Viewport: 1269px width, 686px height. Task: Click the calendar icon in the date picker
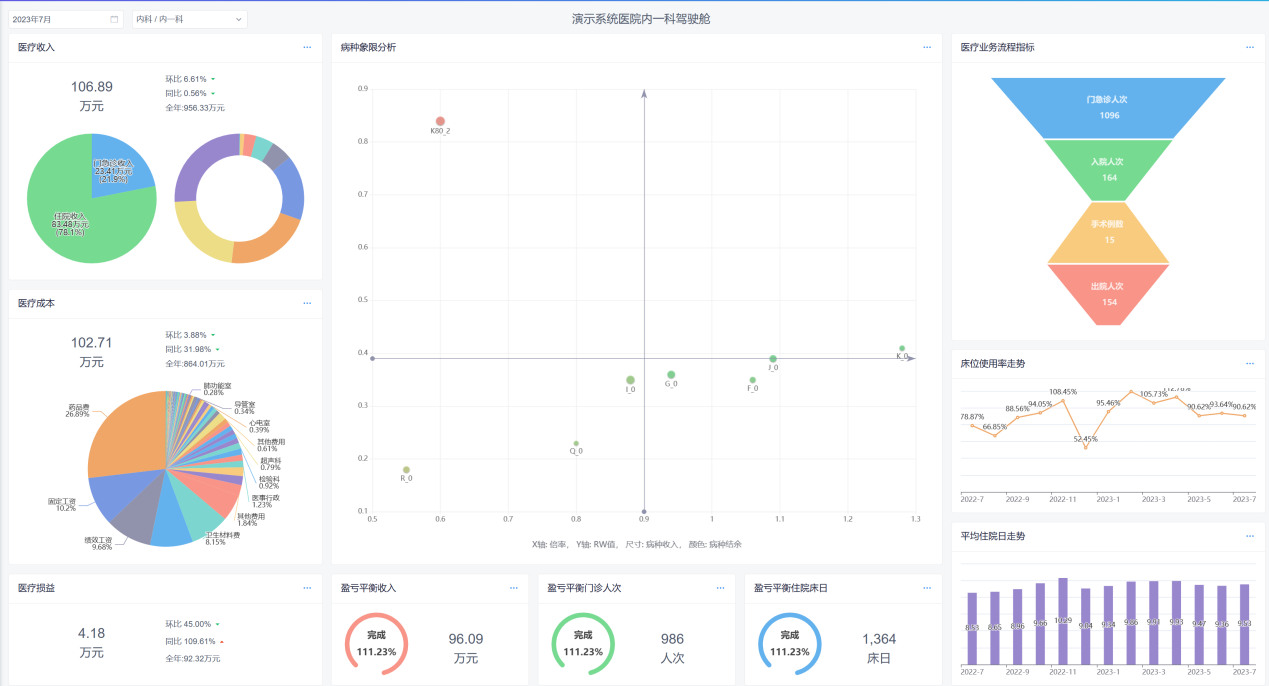(x=114, y=19)
